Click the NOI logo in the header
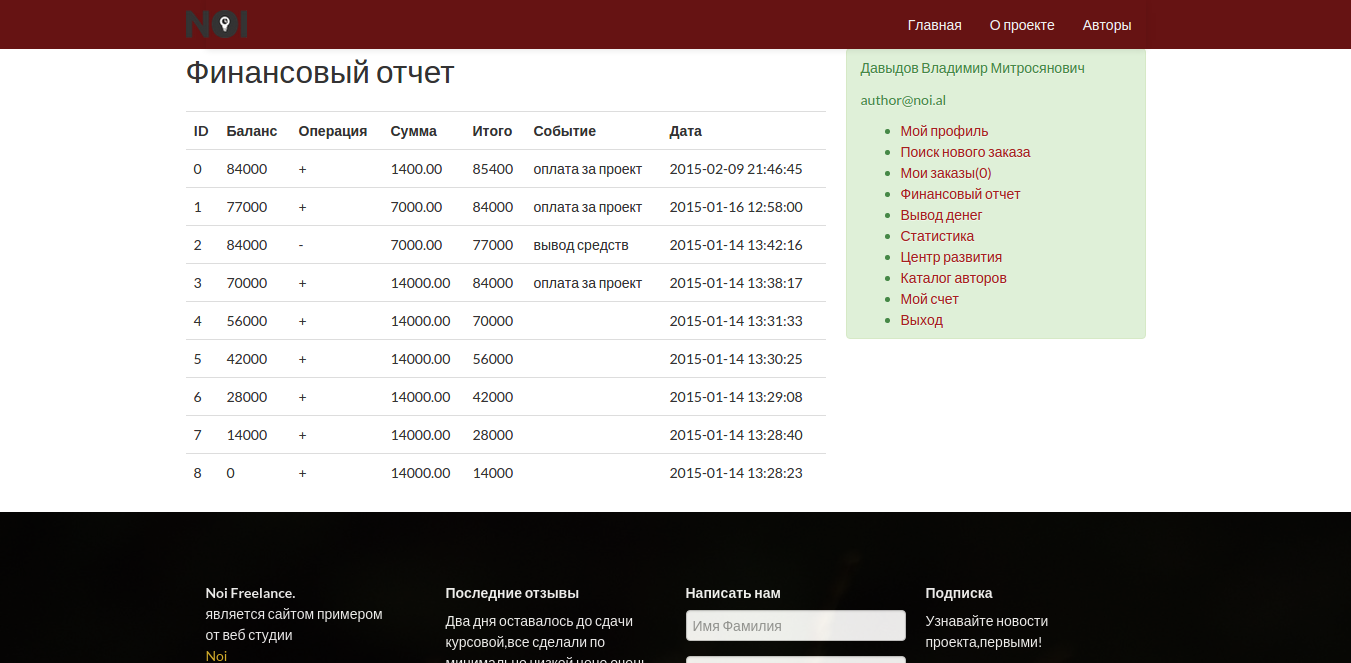The width and height of the screenshot is (1351, 663). tap(217, 24)
